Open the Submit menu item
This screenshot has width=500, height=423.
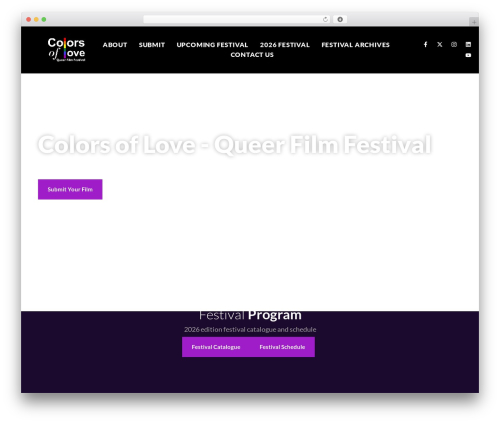click(x=152, y=45)
